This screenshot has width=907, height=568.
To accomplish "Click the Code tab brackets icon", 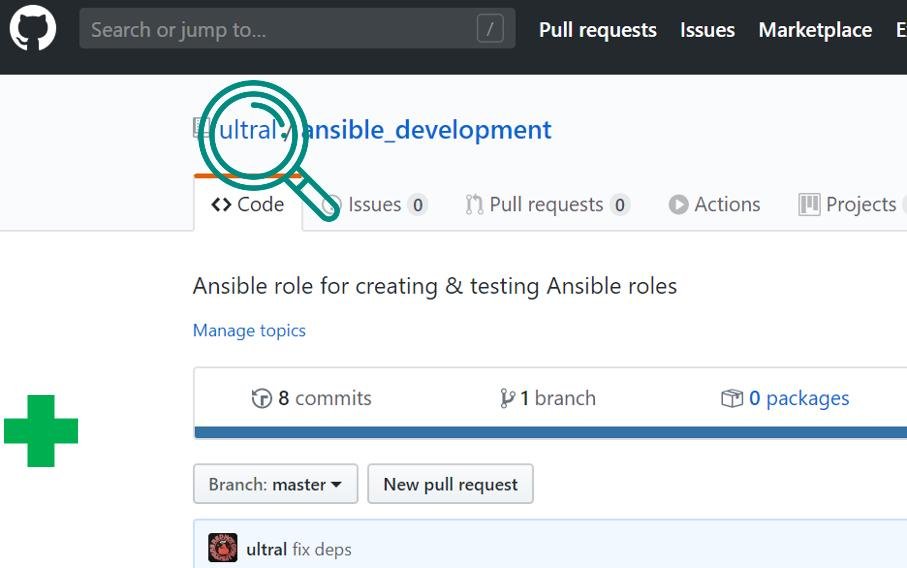I will [221, 205].
